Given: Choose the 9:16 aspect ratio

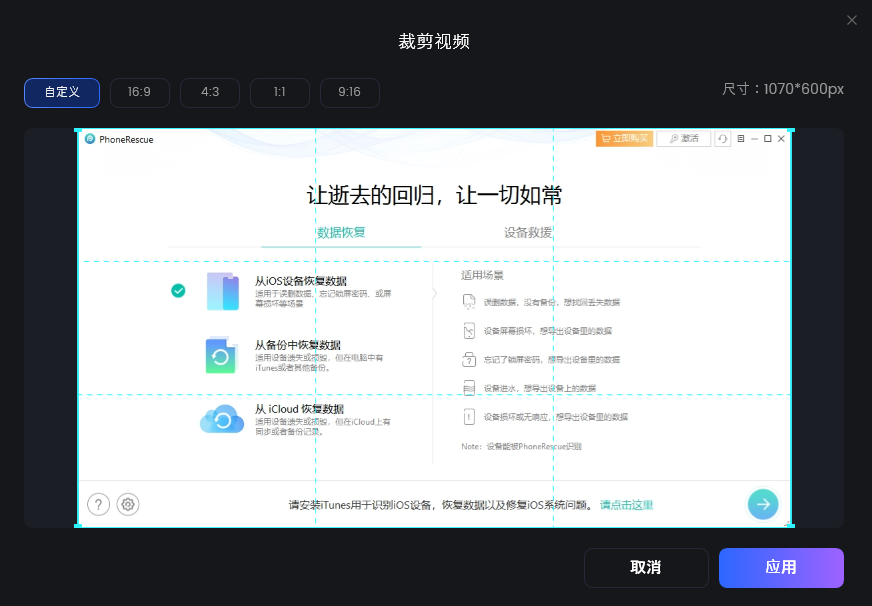Looking at the screenshot, I should [x=350, y=92].
